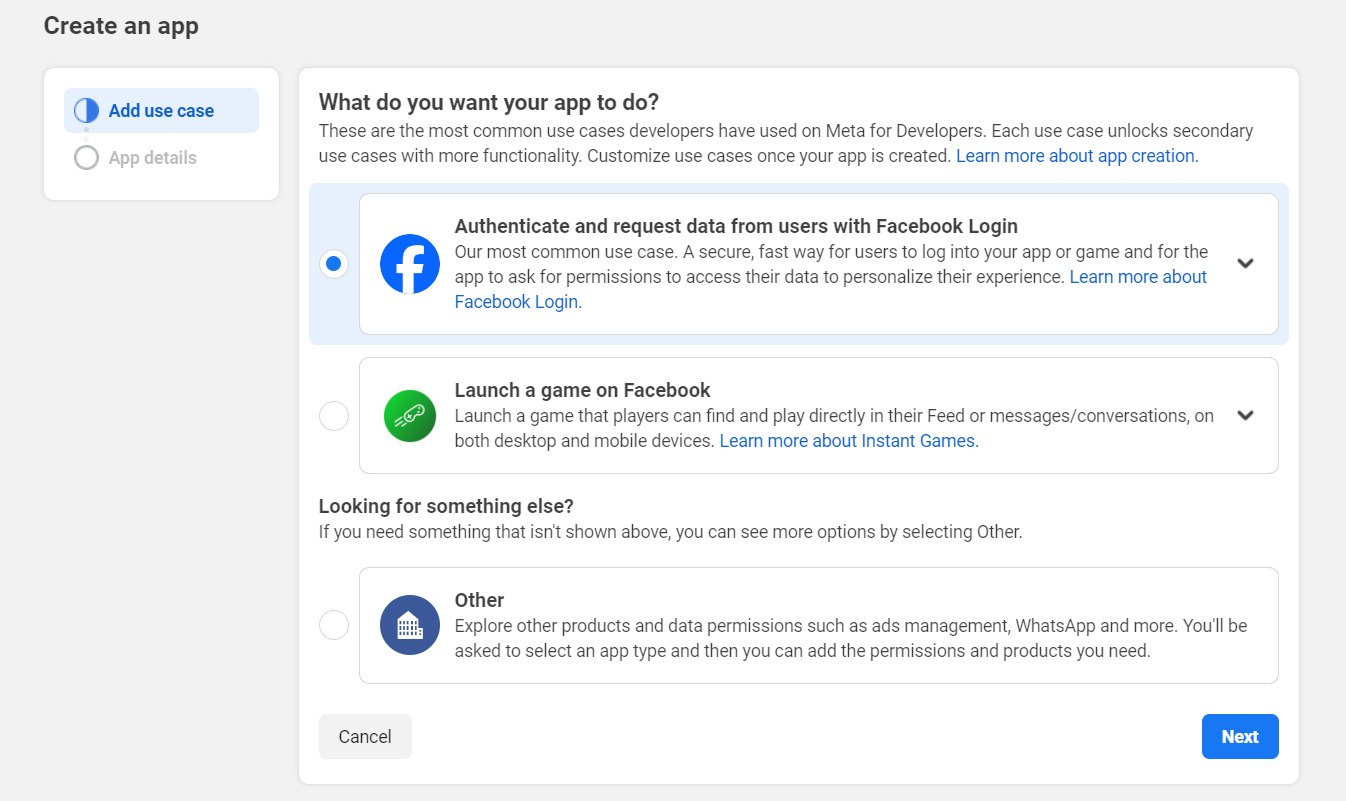Screen dimensions: 1346x801
Task: Expand the Launch a game chevron
Action: [x=1245, y=415]
